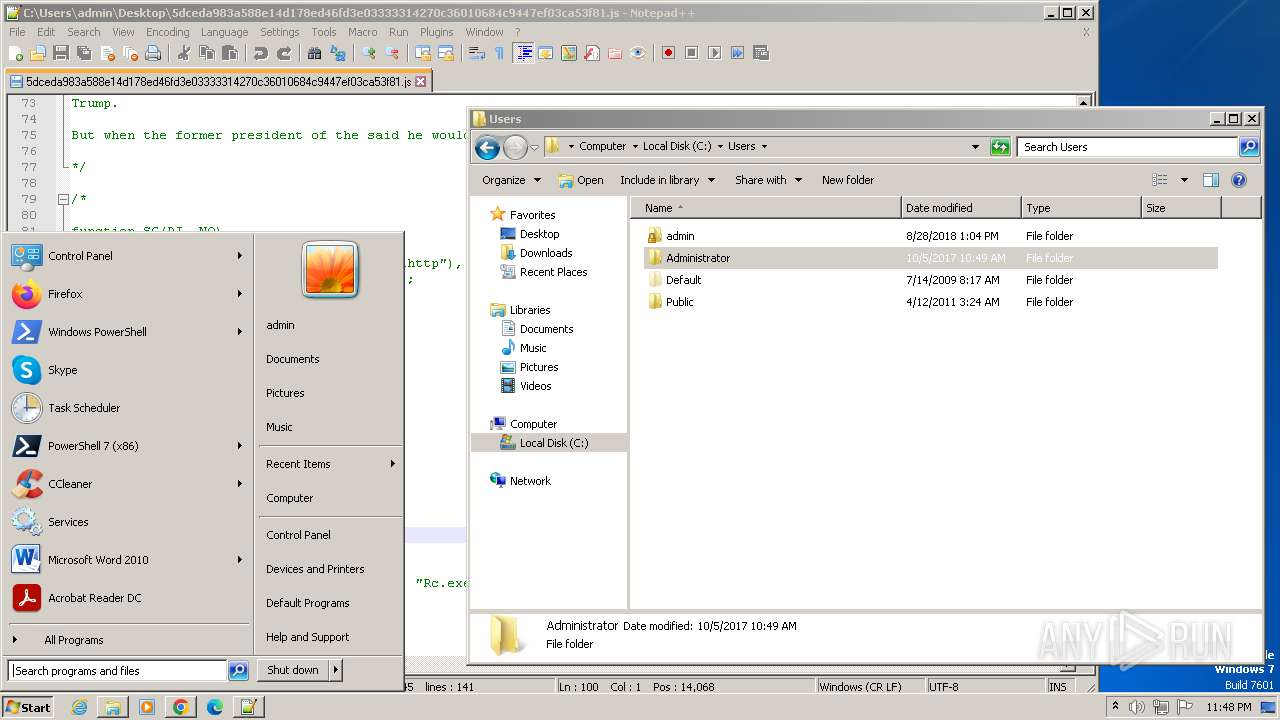Select the Default folder in Users
The height and width of the screenshot is (720, 1280).
(x=683, y=280)
